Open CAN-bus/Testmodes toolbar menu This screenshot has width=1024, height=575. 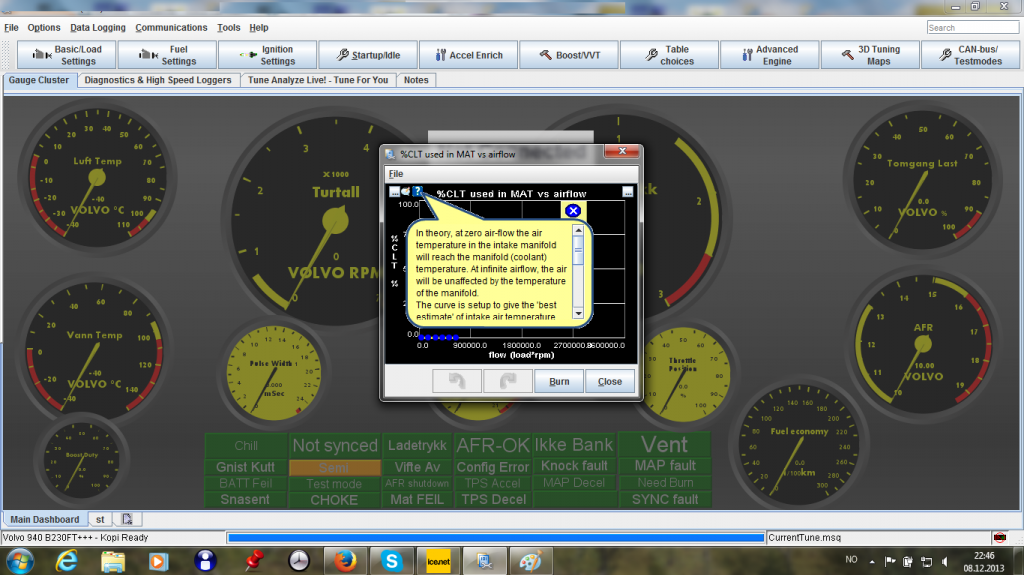click(x=970, y=55)
